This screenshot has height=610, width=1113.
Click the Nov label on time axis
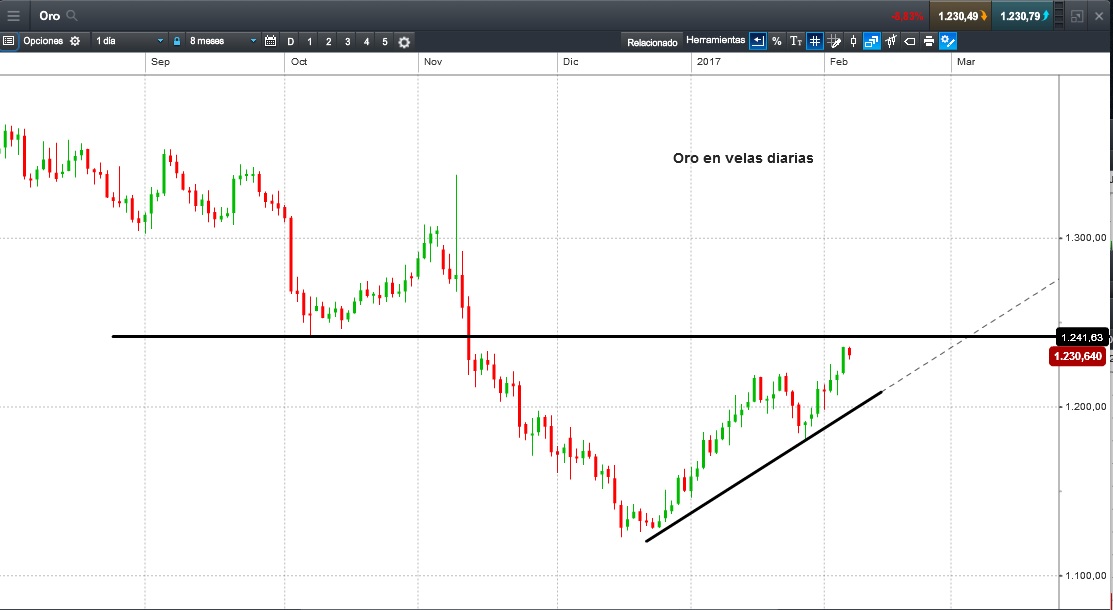click(433, 62)
